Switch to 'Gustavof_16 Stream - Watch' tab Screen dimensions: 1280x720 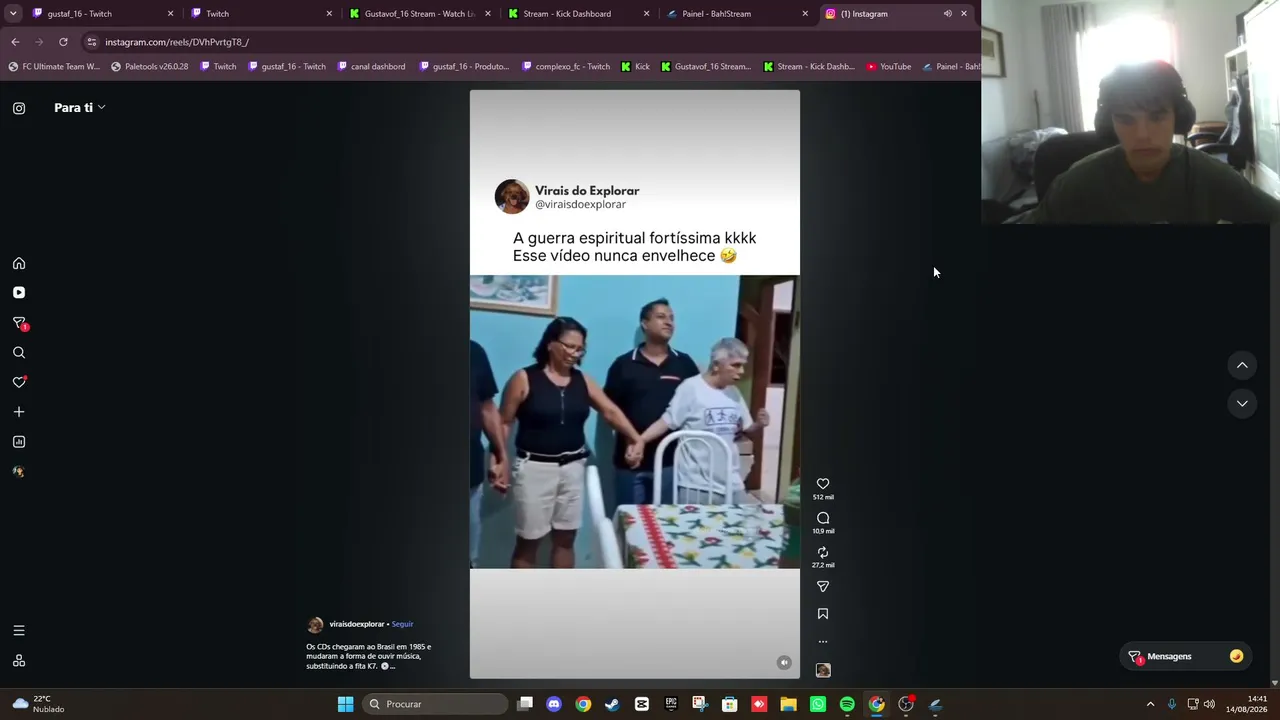(419, 14)
